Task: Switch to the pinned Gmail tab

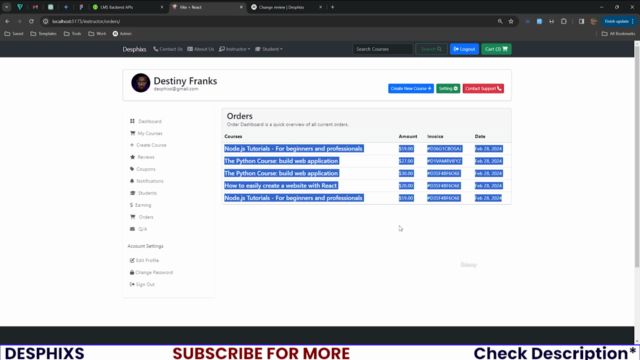Action: coord(35,7)
